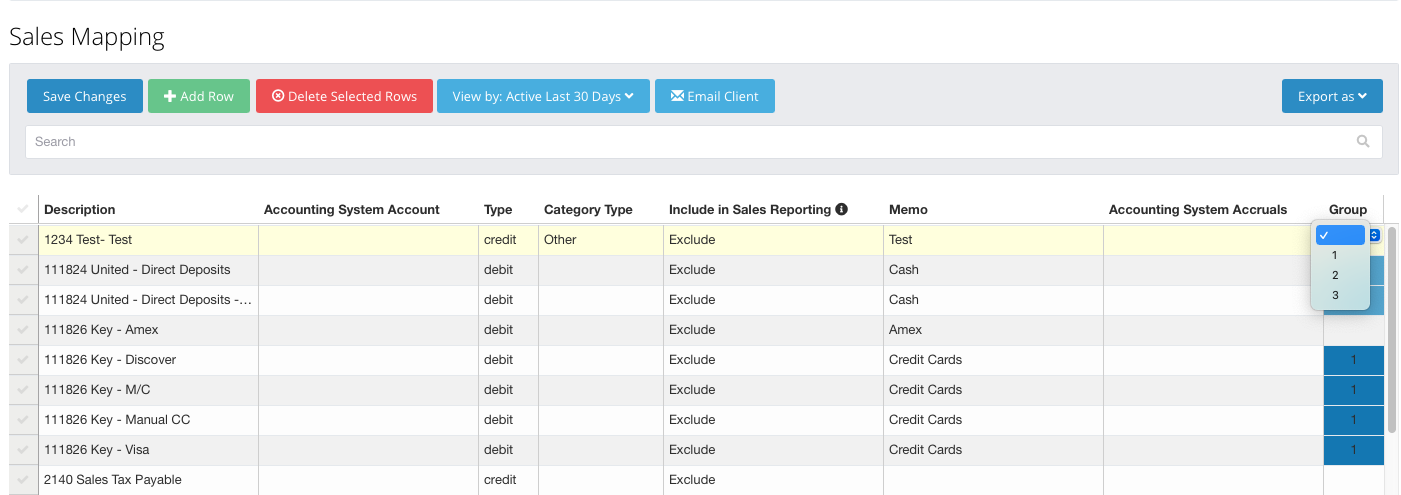This screenshot has height=495, width=1401.
Task: Pick option 3 in the Group list
Action: click(x=1334, y=295)
